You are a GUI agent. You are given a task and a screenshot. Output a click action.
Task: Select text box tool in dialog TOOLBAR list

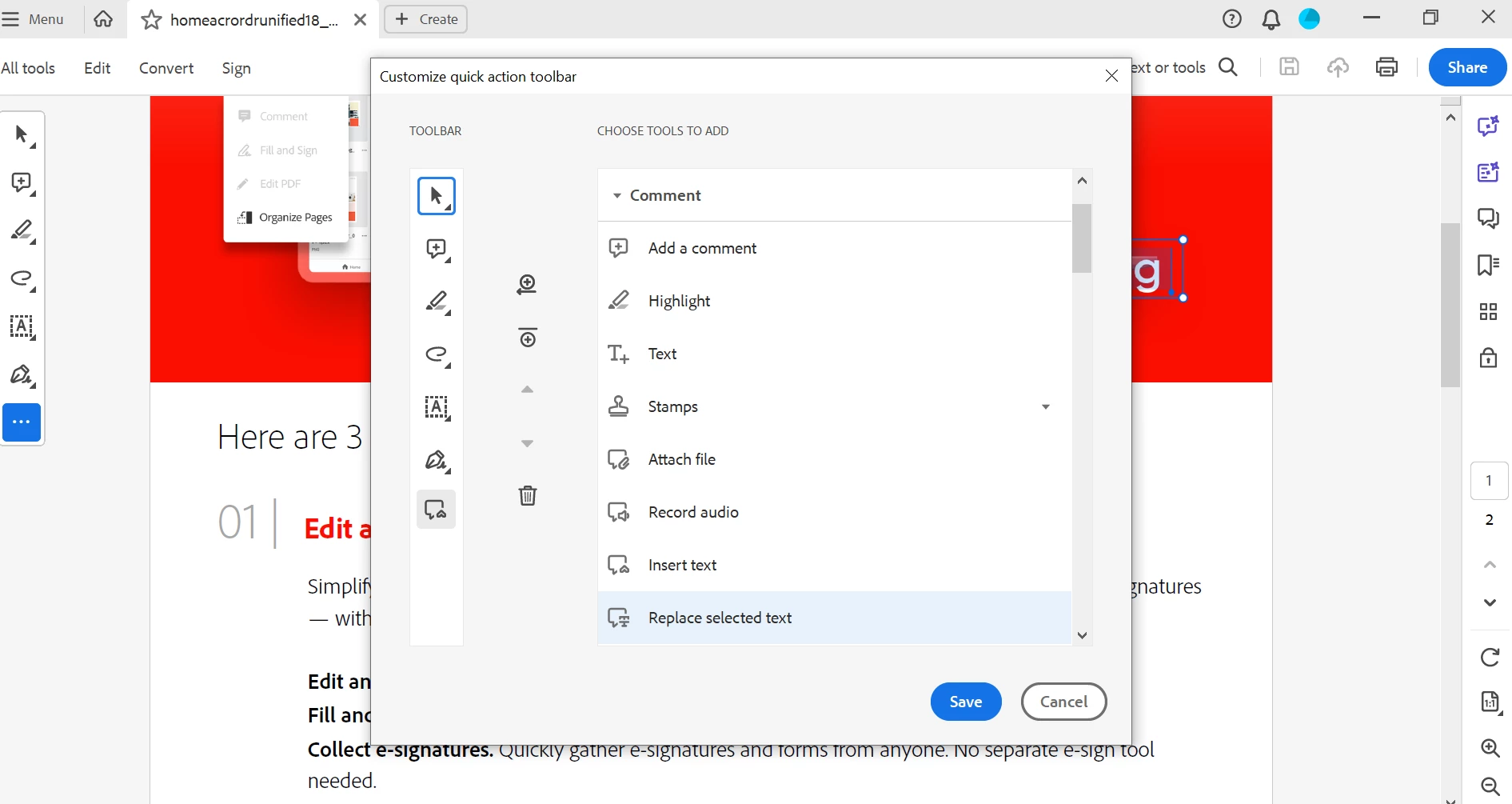pos(437,407)
